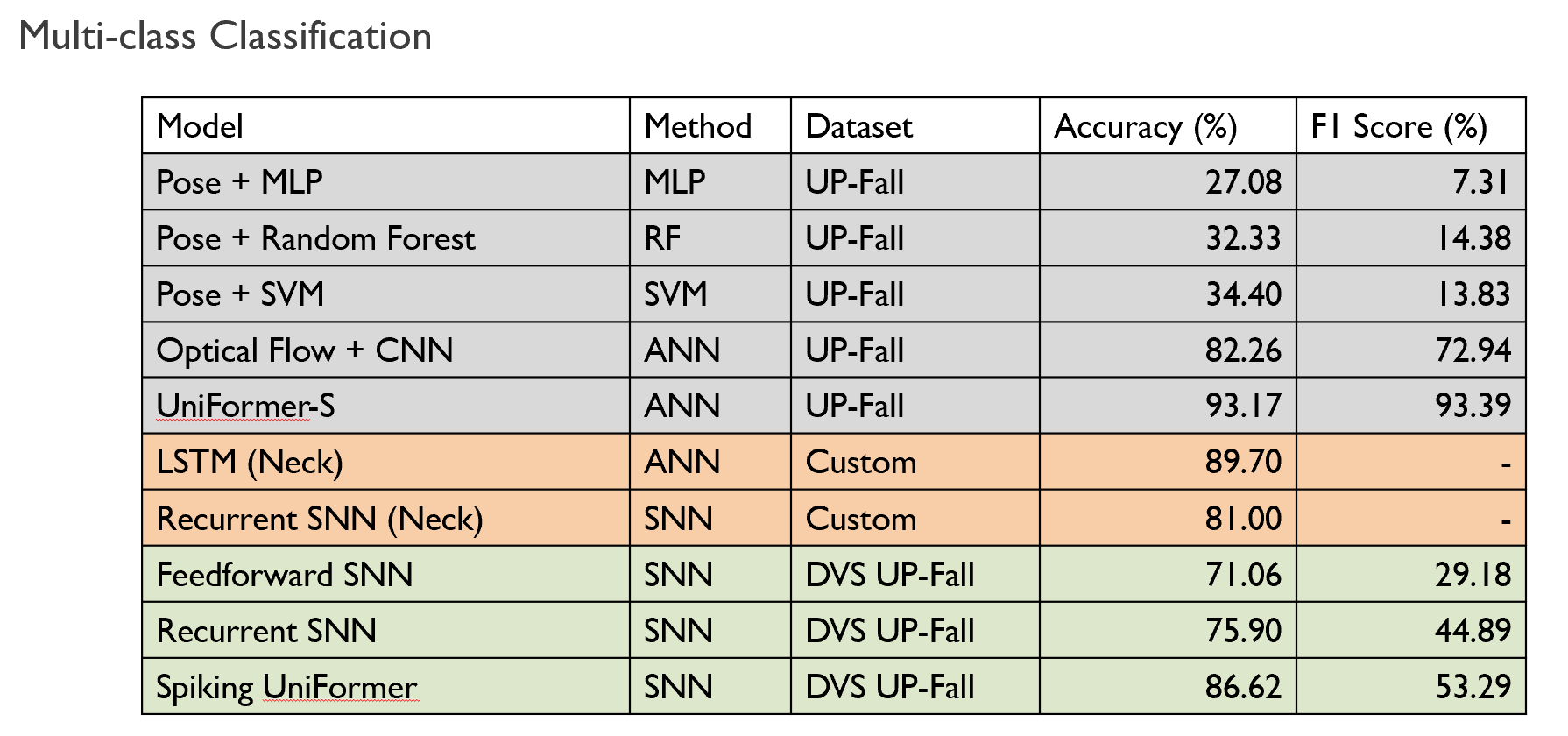Click the Multi-class Classification title
This screenshot has width=1568, height=736.
[225, 37]
